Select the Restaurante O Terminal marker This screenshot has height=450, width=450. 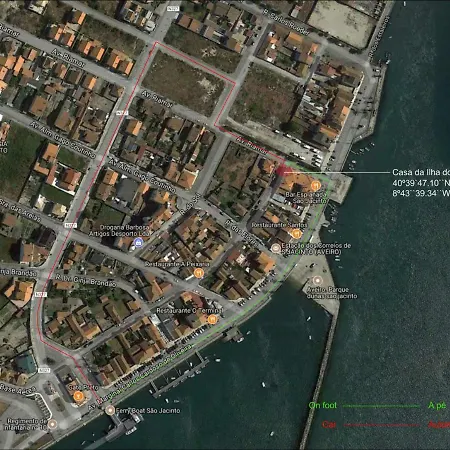(212, 320)
